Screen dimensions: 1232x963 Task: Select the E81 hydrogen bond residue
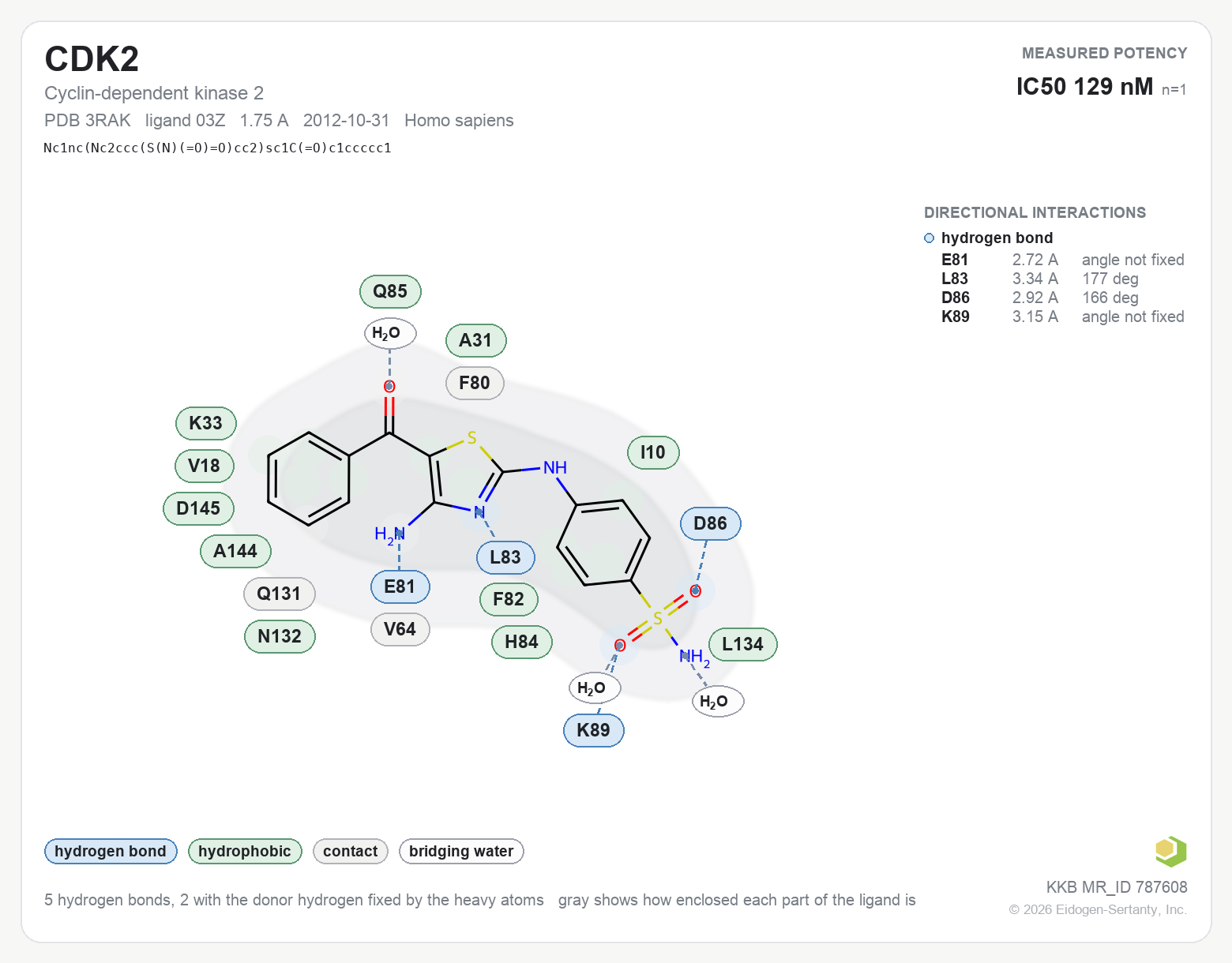400,586
